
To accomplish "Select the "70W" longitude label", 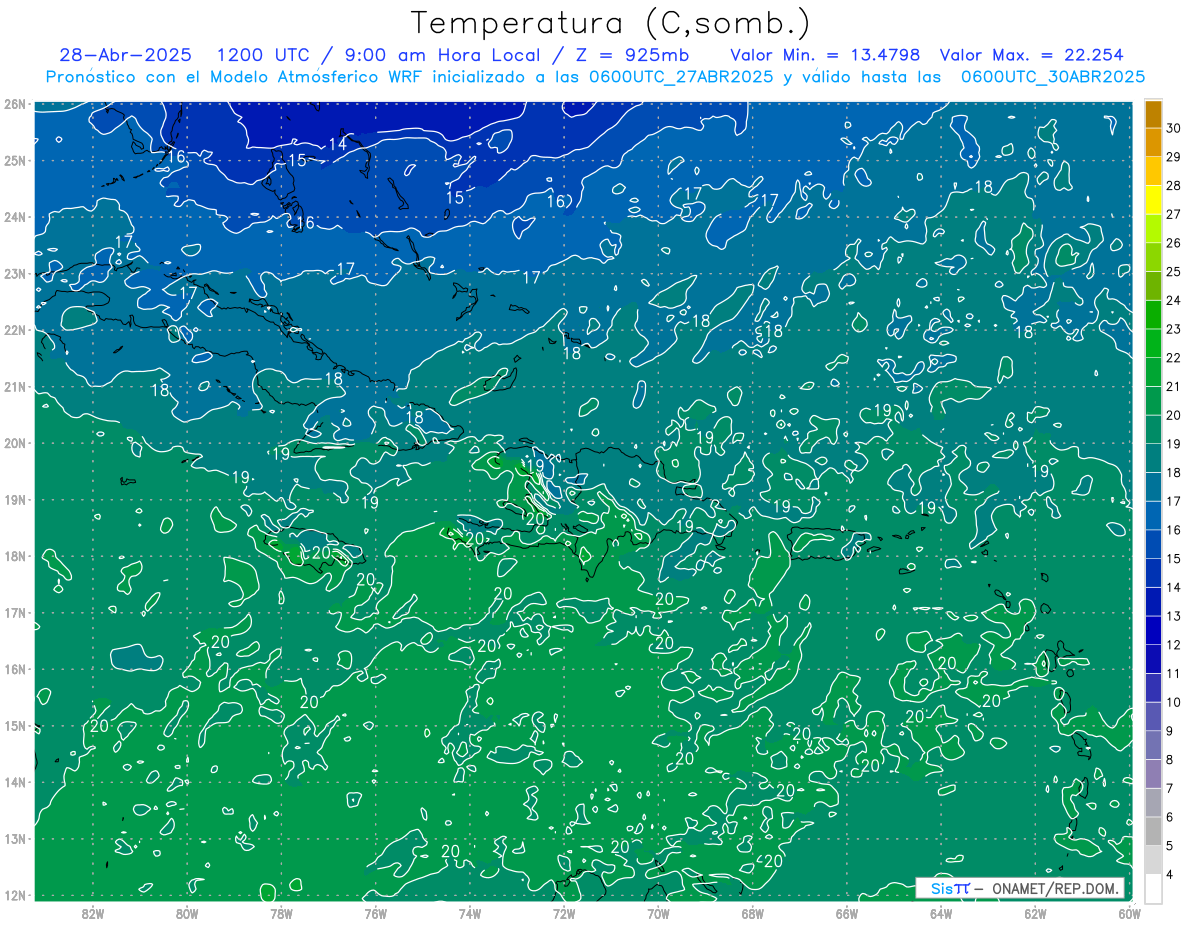I will coord(658,912).
